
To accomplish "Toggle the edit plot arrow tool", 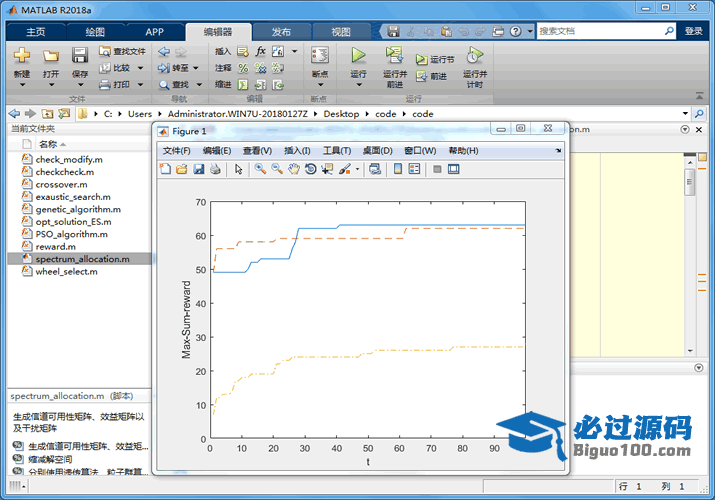I will [x=239, y=169].
